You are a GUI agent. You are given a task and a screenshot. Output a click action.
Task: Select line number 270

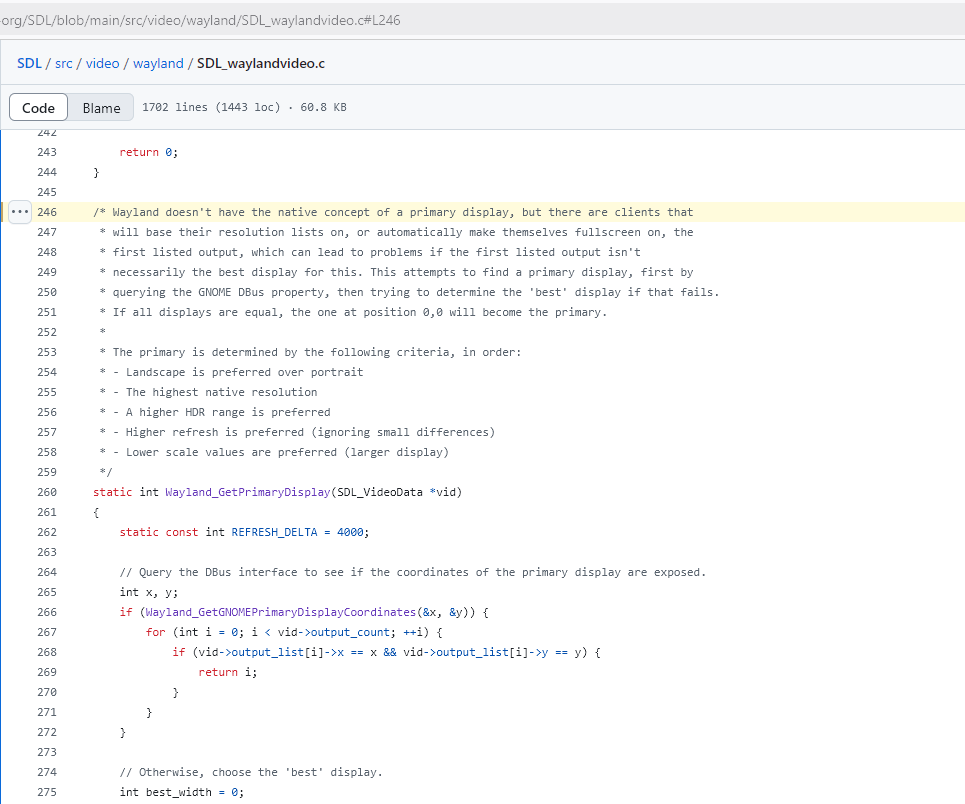coord(47,693)
